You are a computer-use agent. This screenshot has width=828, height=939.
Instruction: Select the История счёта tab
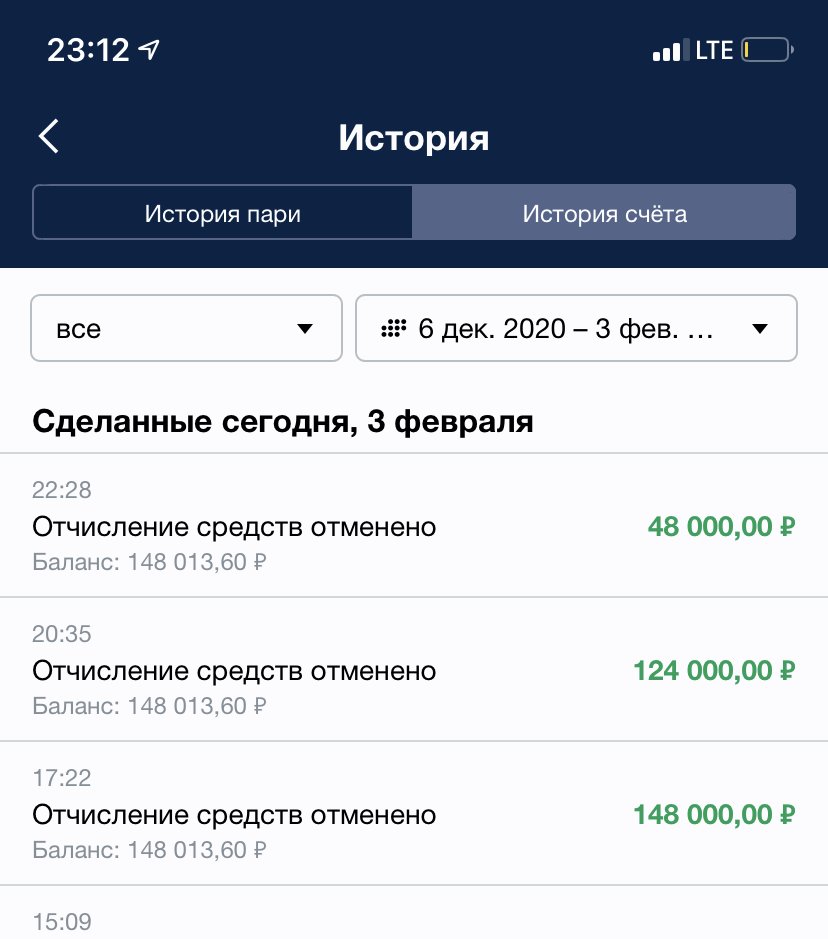(x=604, y=213)
